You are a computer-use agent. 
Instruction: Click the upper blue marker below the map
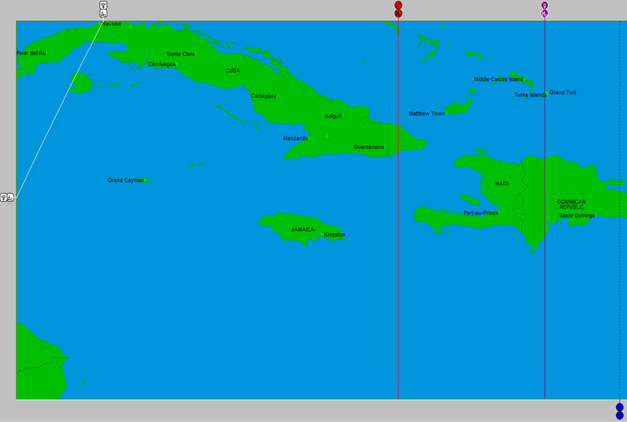coord(620,407)
